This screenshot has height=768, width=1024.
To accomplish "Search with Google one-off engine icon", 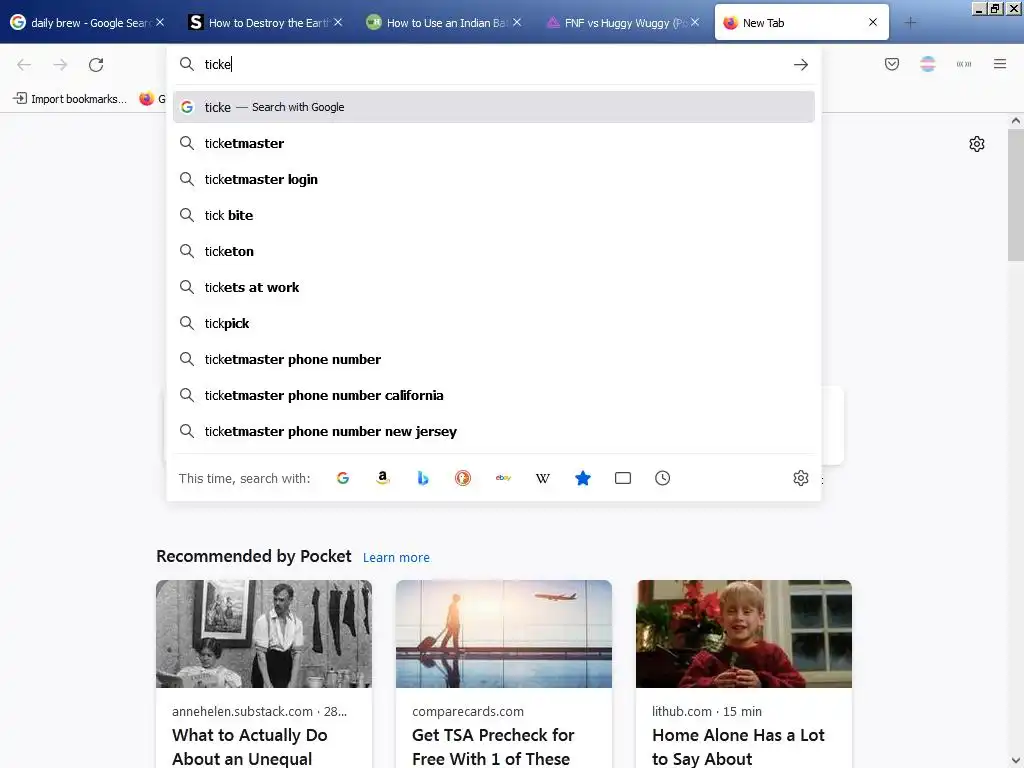I will pyautogui.click(x=343, y=478).
